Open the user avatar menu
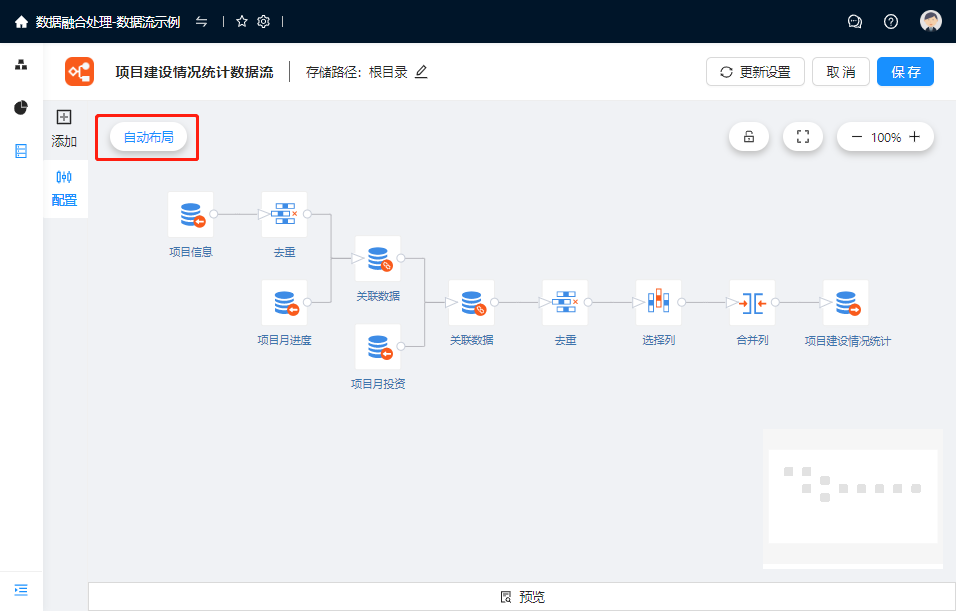The height and width of the screenshot is (611, 956). 931,21
